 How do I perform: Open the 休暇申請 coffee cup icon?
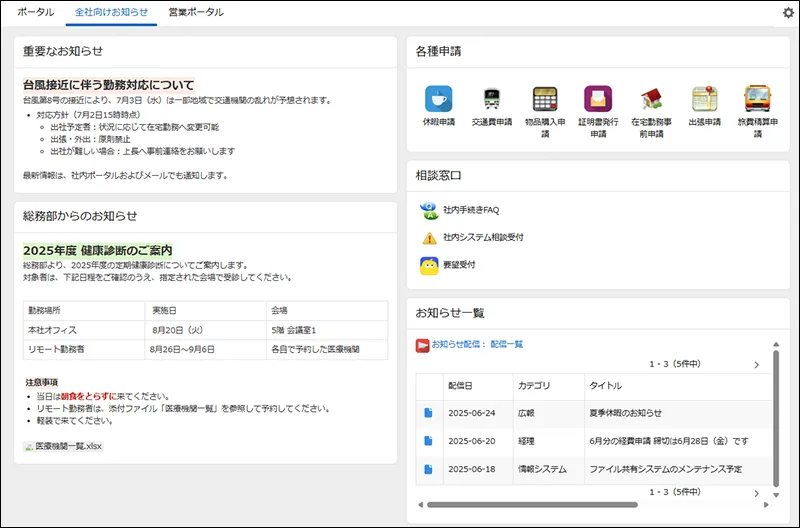(438, 98)
